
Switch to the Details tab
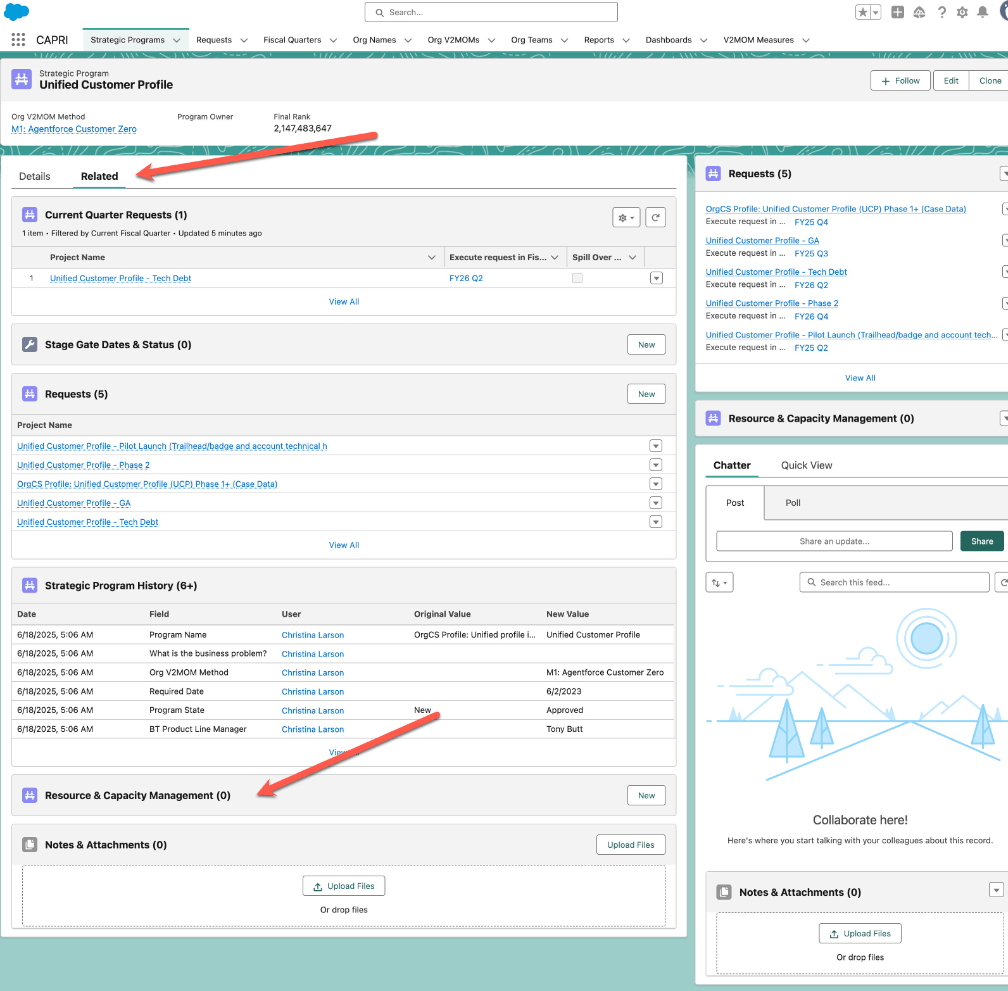click(x=35, y=176)
